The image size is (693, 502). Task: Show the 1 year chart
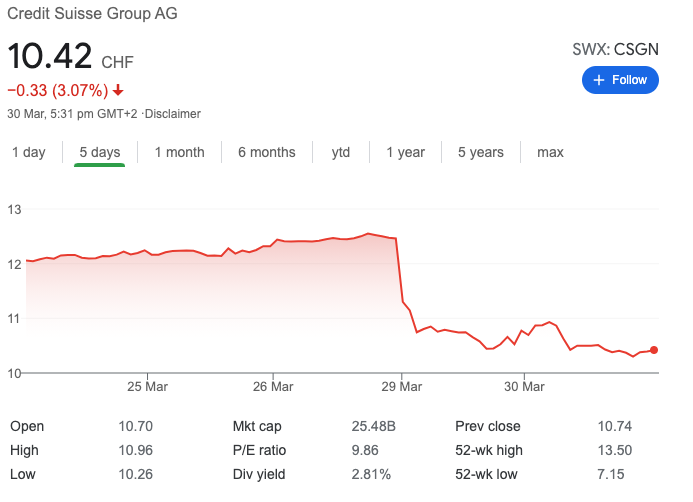[x=405, y=152]
